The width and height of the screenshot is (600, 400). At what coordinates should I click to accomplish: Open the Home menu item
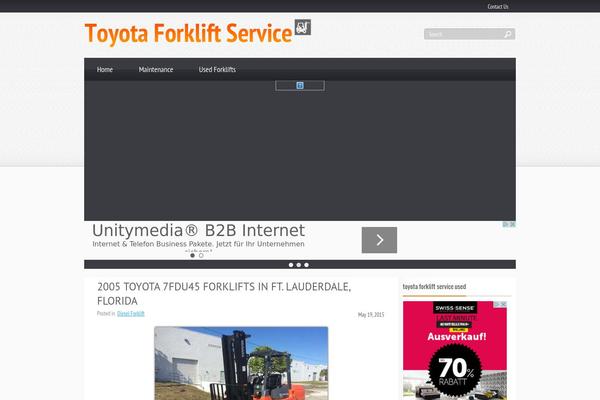(105, 69)
